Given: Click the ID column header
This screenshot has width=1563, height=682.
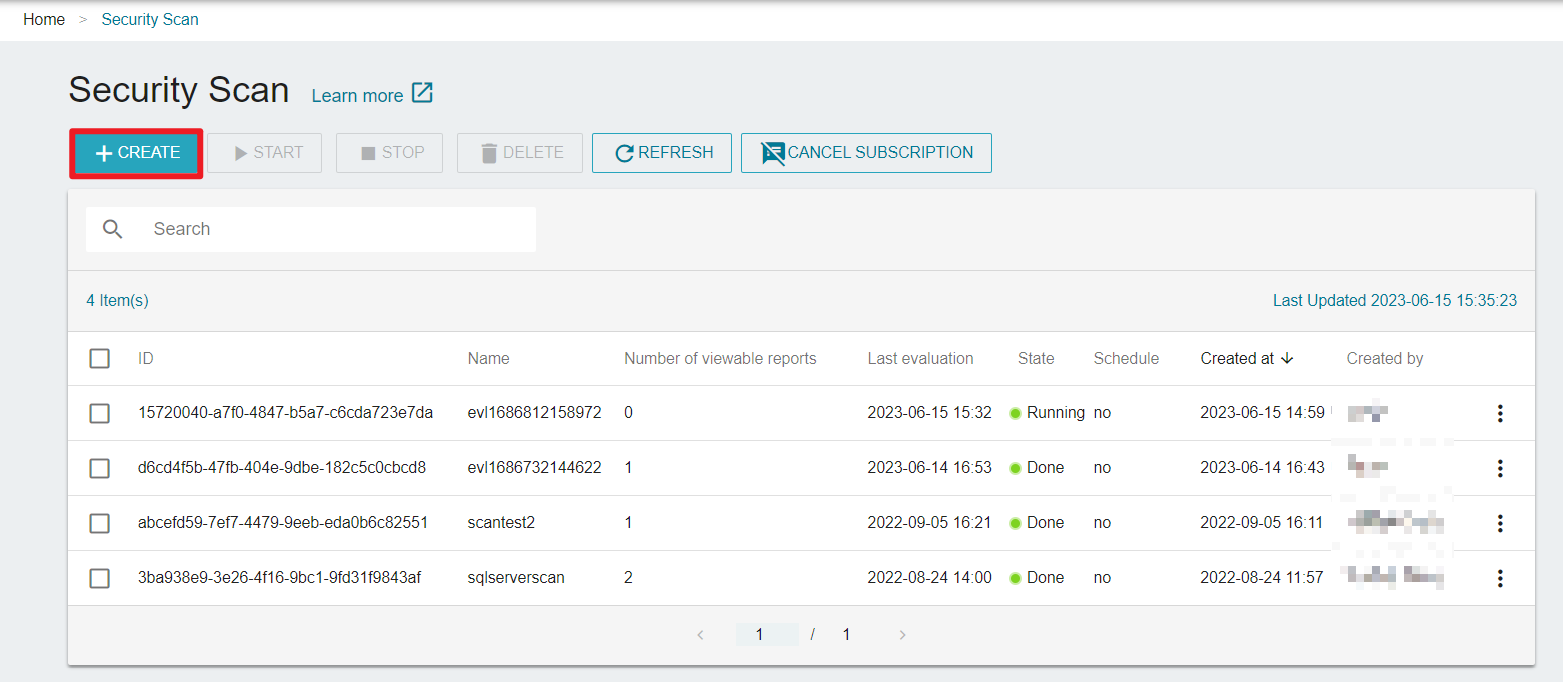Looking at the screenshot, I should [x=146, y=358].
